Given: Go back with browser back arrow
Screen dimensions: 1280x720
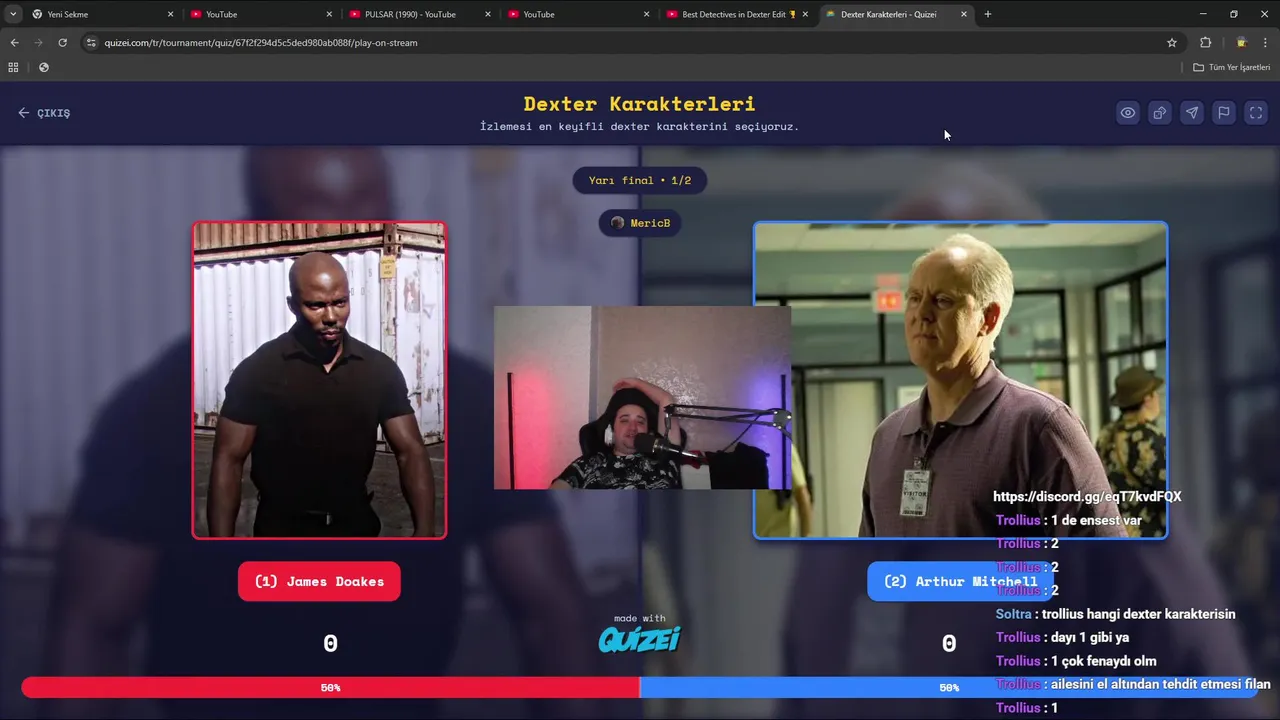Looking at the screenshot, I should point(14,43).
